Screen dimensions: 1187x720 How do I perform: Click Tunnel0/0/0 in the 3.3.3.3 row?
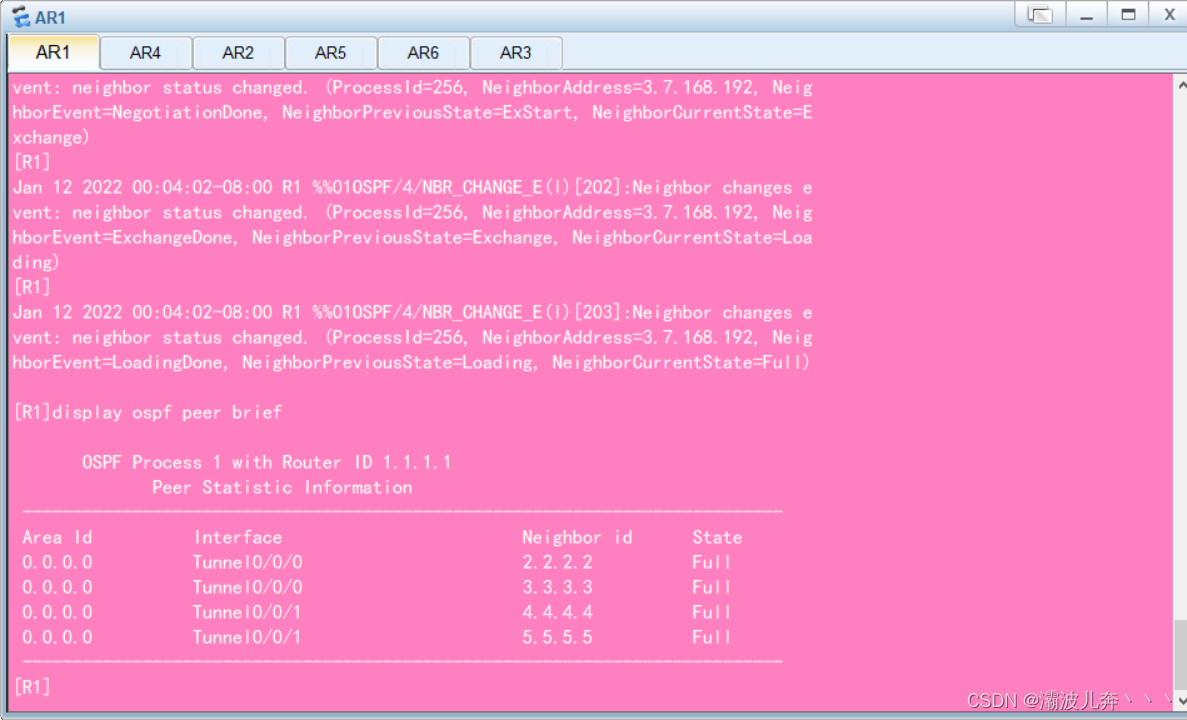pyautogui.click(x=248, y=588)
